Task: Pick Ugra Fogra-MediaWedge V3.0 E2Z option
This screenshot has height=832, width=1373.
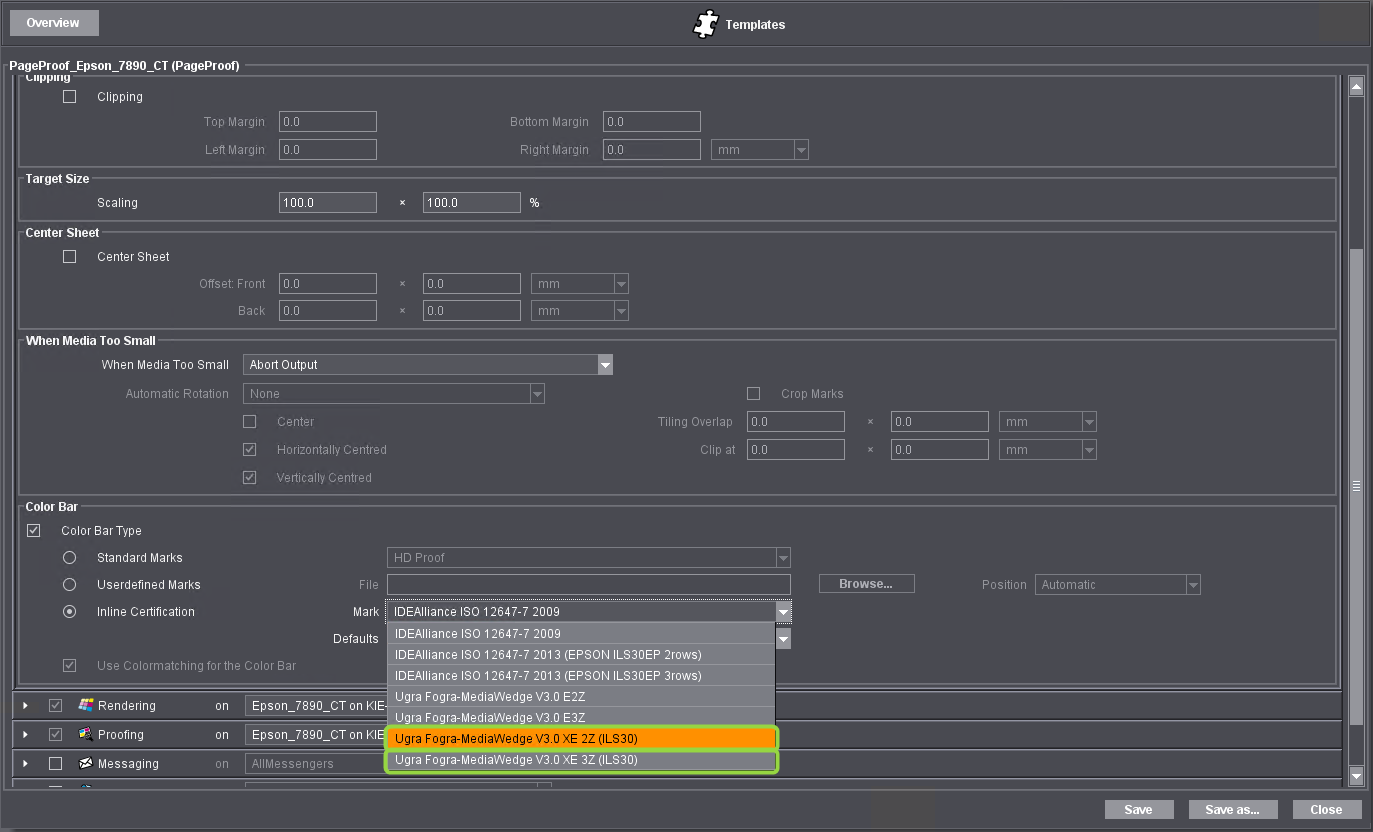Action: 581,697
